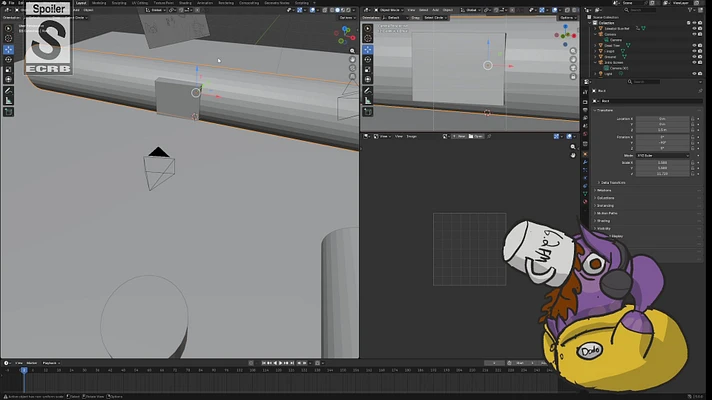Select the Rotate tool in left viewport
The width and height of the screenshot is (712, 400).
(9, 59)
